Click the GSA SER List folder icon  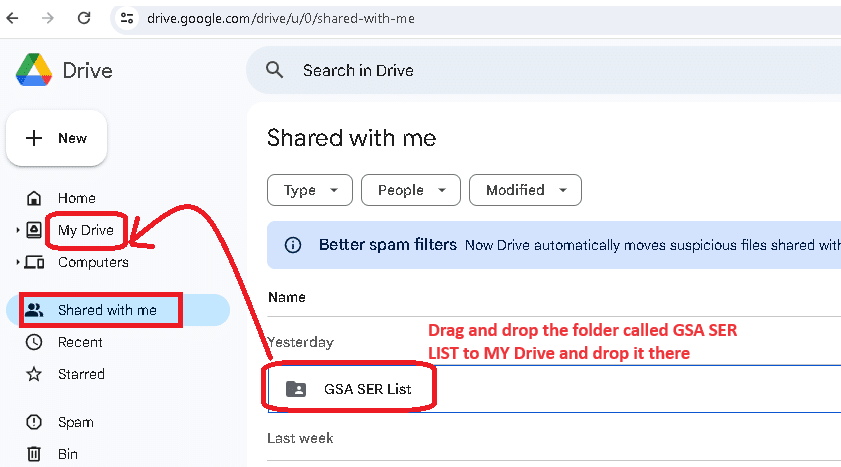click(296, 389)
